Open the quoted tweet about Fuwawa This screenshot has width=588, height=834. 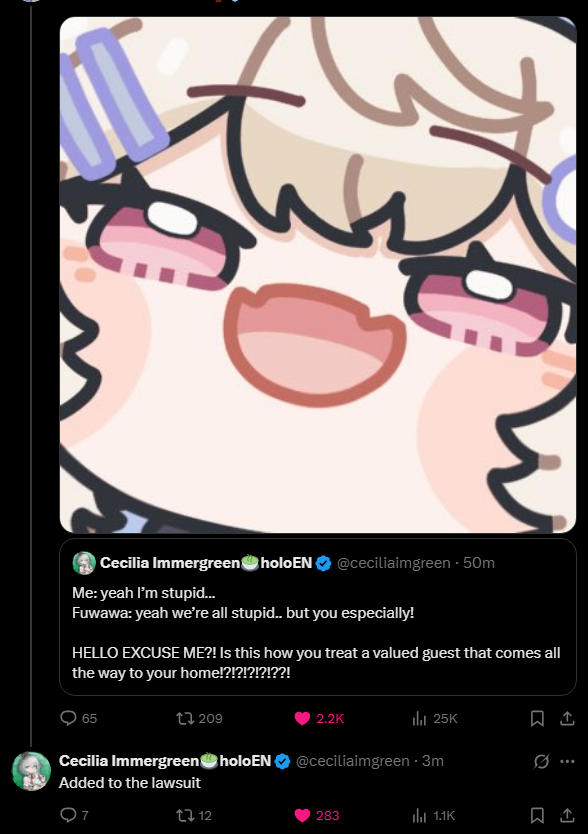point(318,617)
